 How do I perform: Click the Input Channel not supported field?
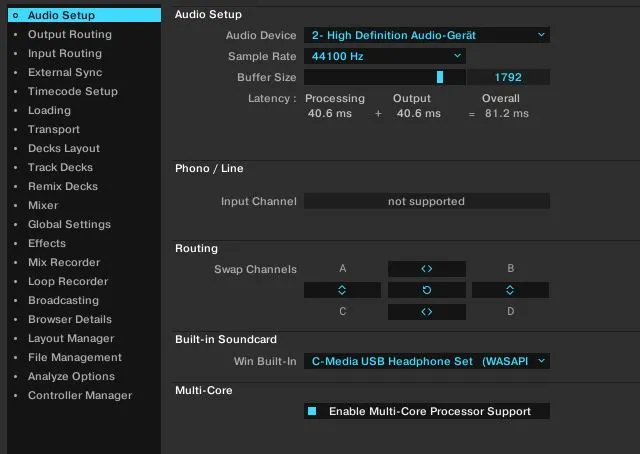point(426,201)
